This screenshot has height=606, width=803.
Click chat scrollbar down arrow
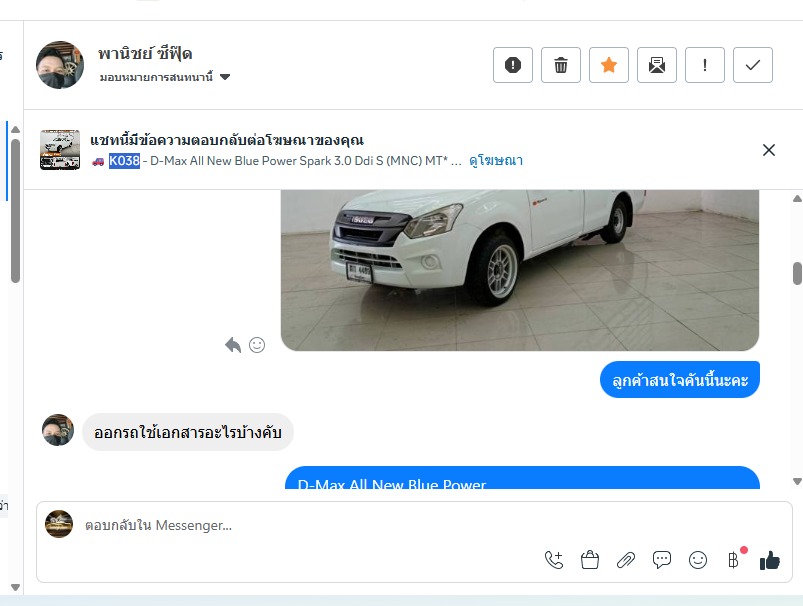click(x=797, y=481)
